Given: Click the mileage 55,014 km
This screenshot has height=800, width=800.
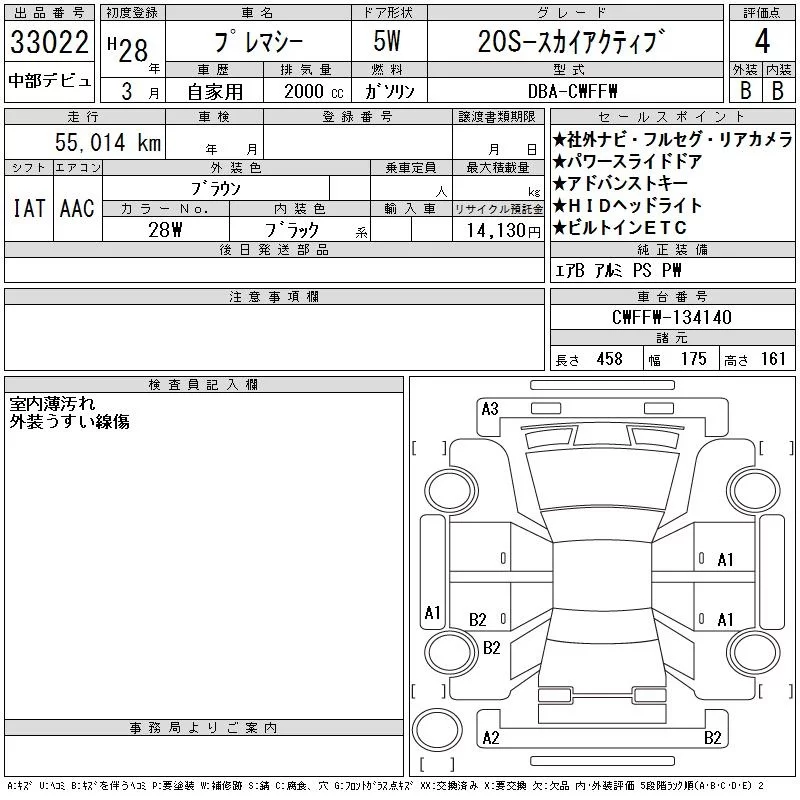Looking at the screenshot, I should [108, 142].
